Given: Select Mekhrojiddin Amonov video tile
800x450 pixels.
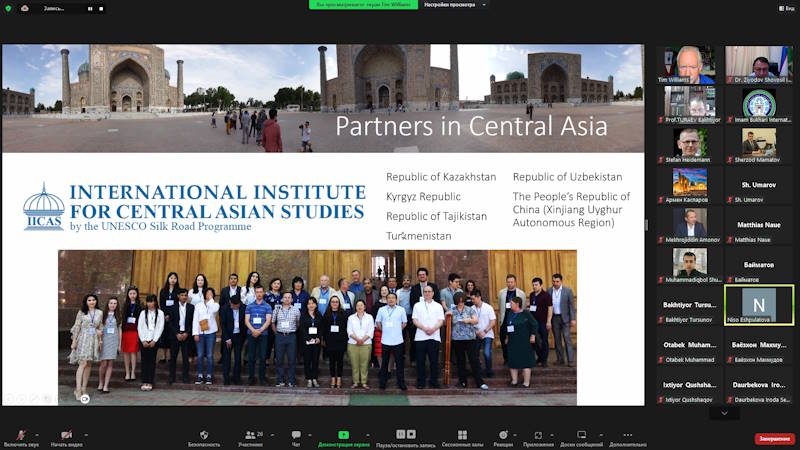Looking at the screenshot, I should click(x=689, y=225).
